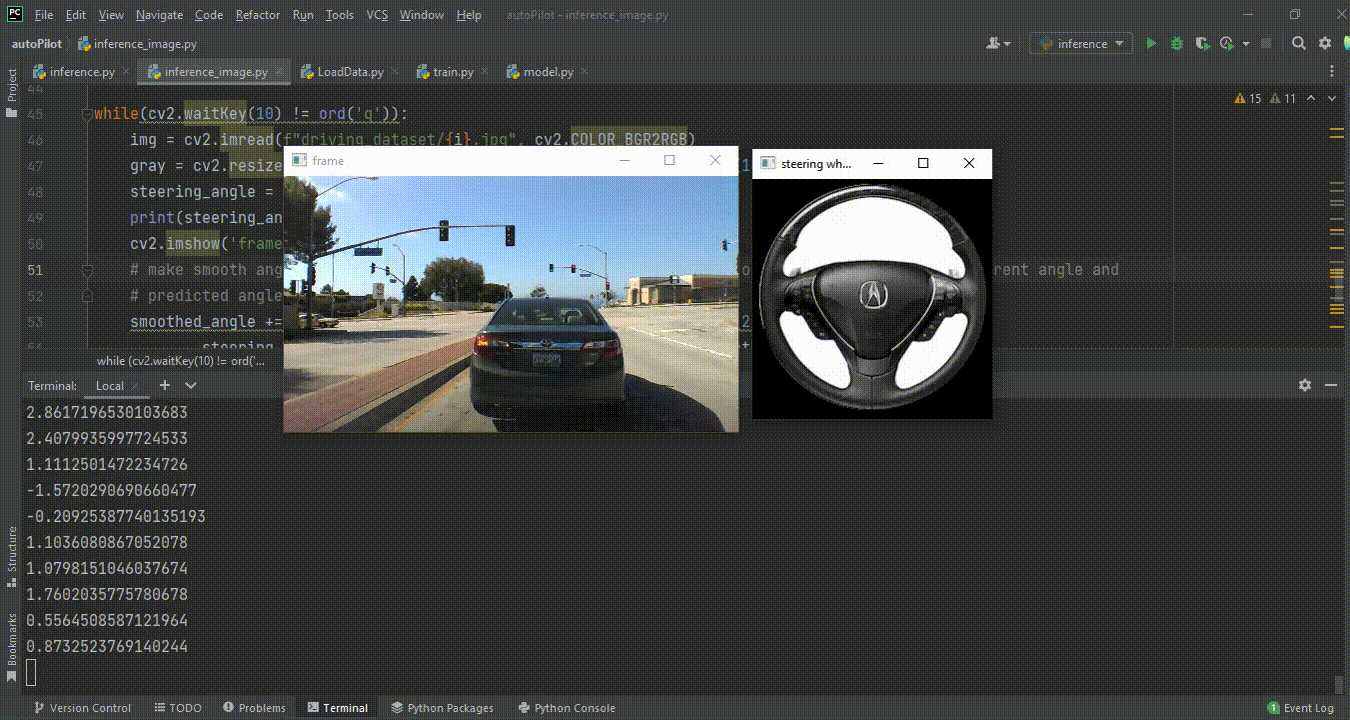Open the Run menu
The height and width of the screenshot is (720, 1350).
(x=303, y=15)
